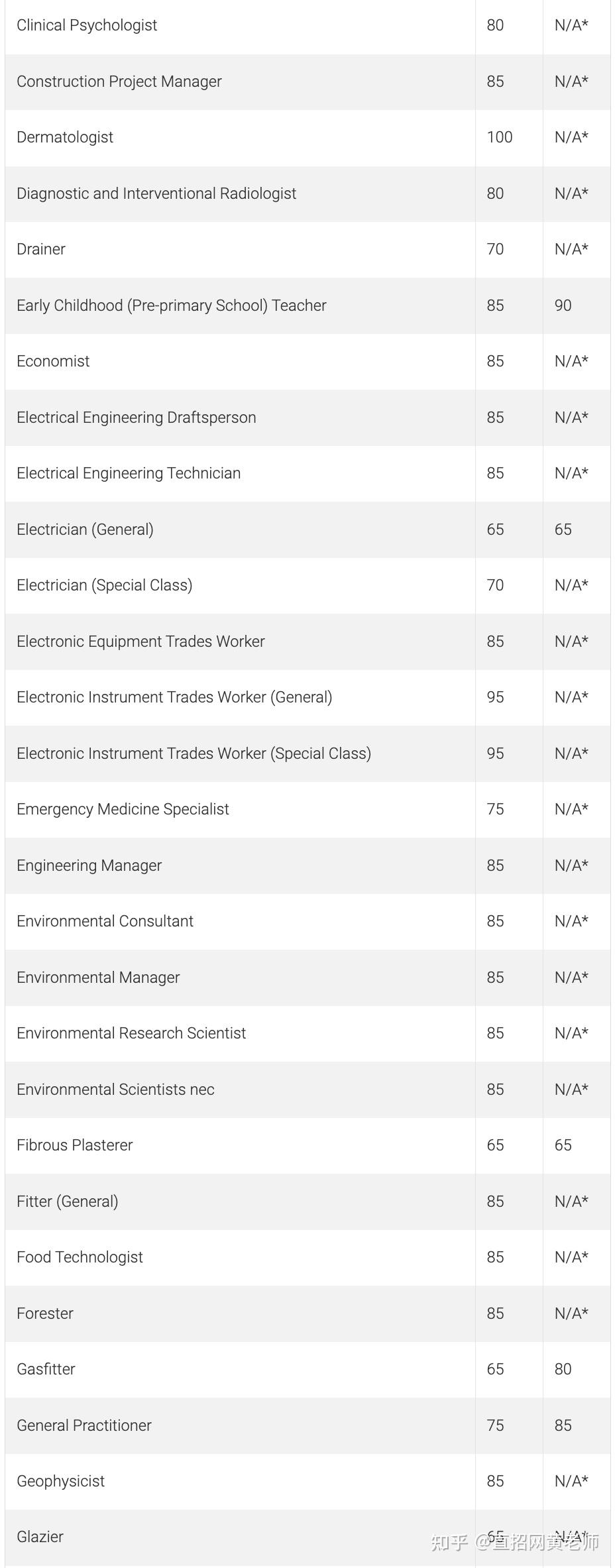Select the Food Technologist row label
The image size is (615, 1568).
tap(80, 1257)
